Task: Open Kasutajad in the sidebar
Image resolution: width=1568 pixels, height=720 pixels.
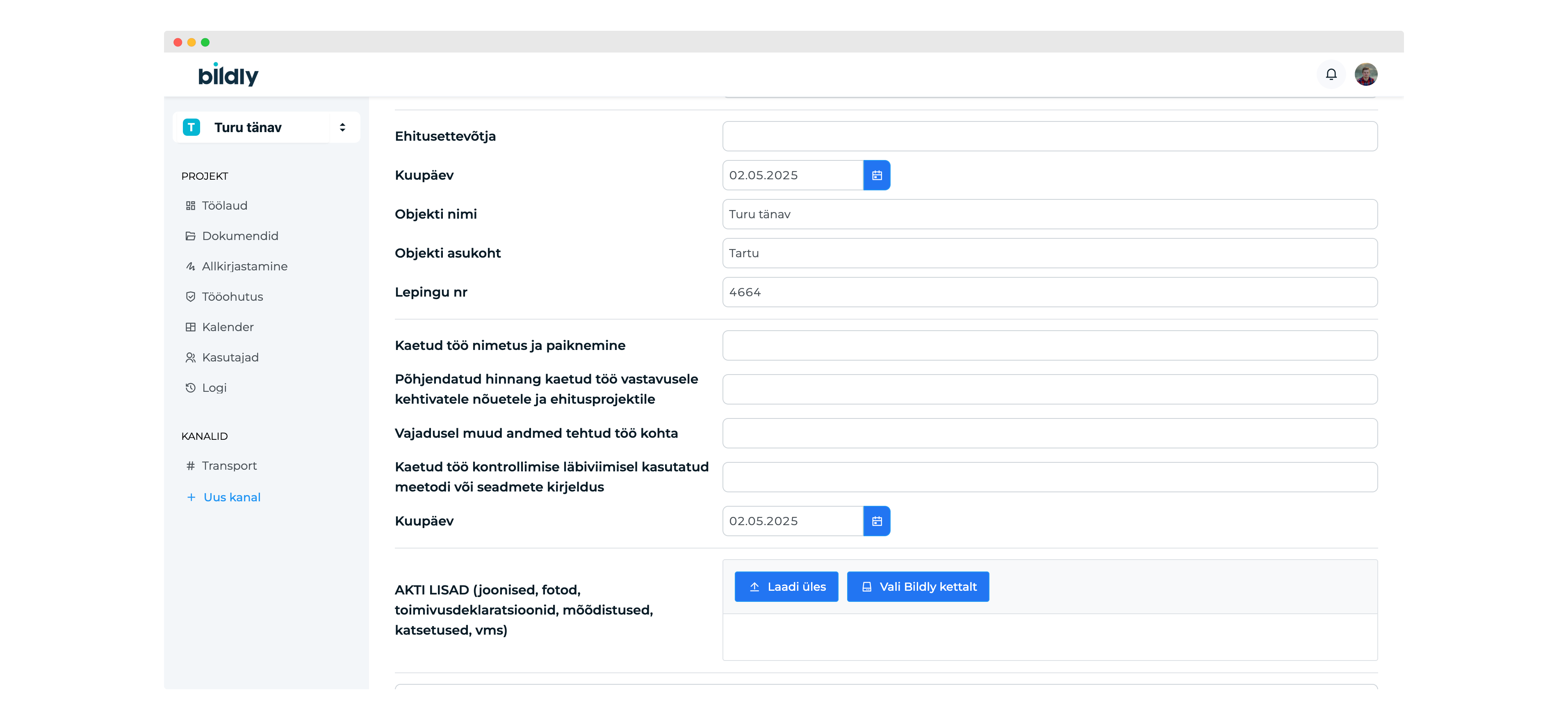Action: point(222,358)
